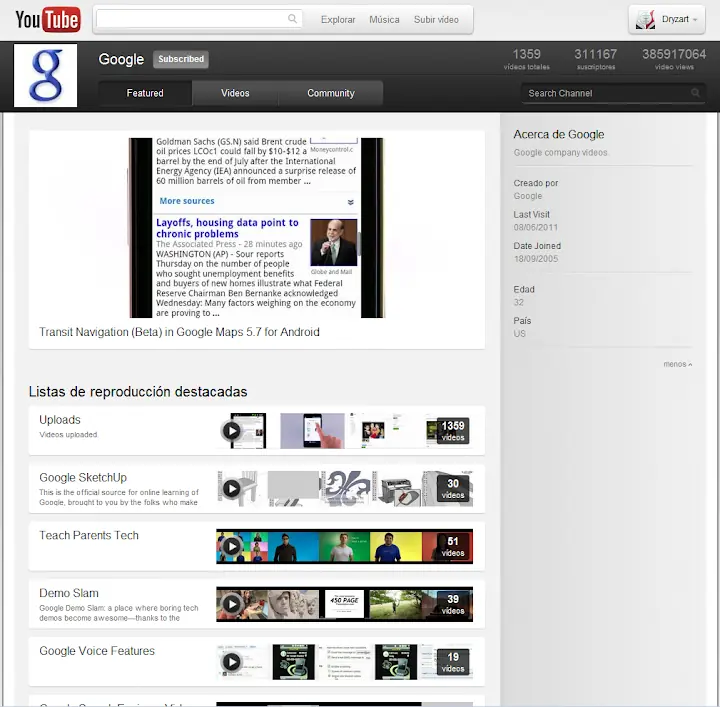Open the Community tab
This screenshot has width=720, height=707.
[331, 93]
